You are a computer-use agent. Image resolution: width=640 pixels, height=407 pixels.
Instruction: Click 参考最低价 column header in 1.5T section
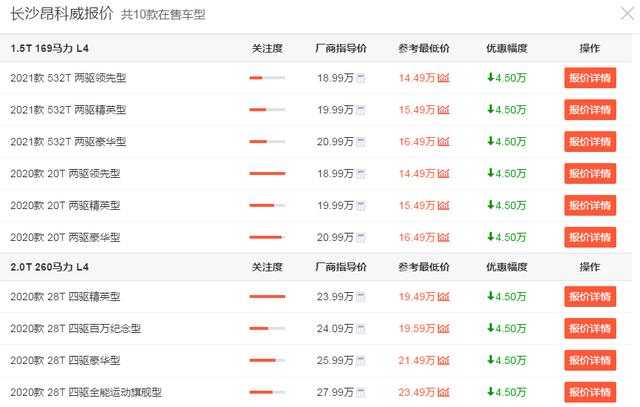click(x=424, y=47)
